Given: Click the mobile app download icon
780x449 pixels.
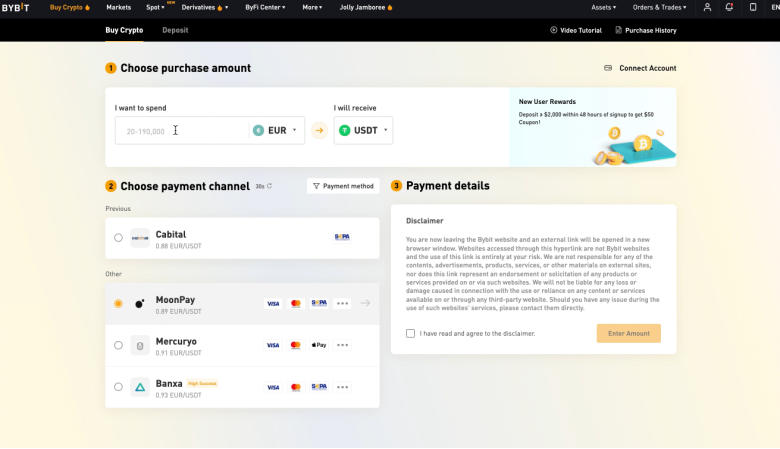Looking at the screenshot, I should (x=753, y=7).
